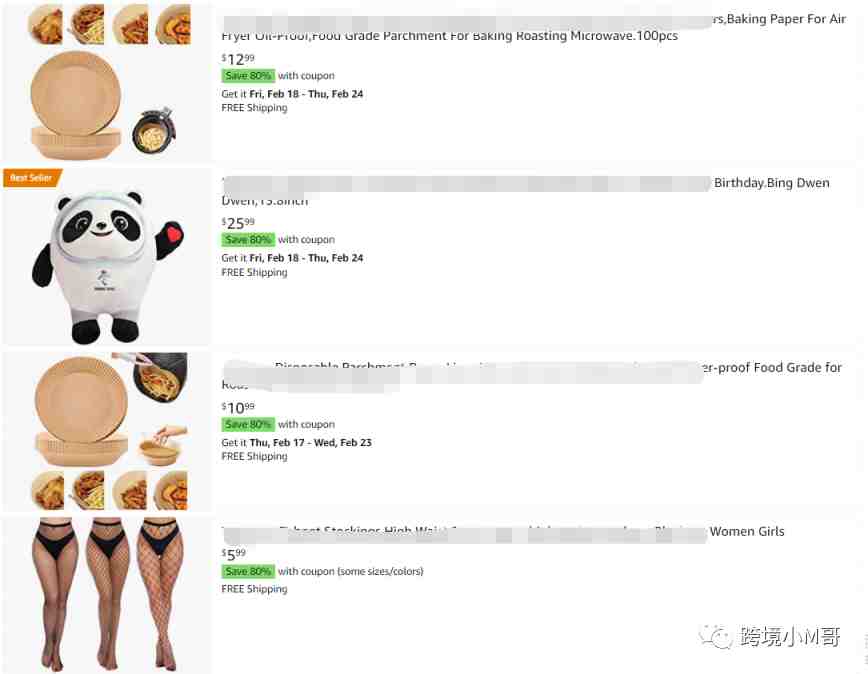
Task: Open title ending with Baking Paper For Air
Action: 533,28
